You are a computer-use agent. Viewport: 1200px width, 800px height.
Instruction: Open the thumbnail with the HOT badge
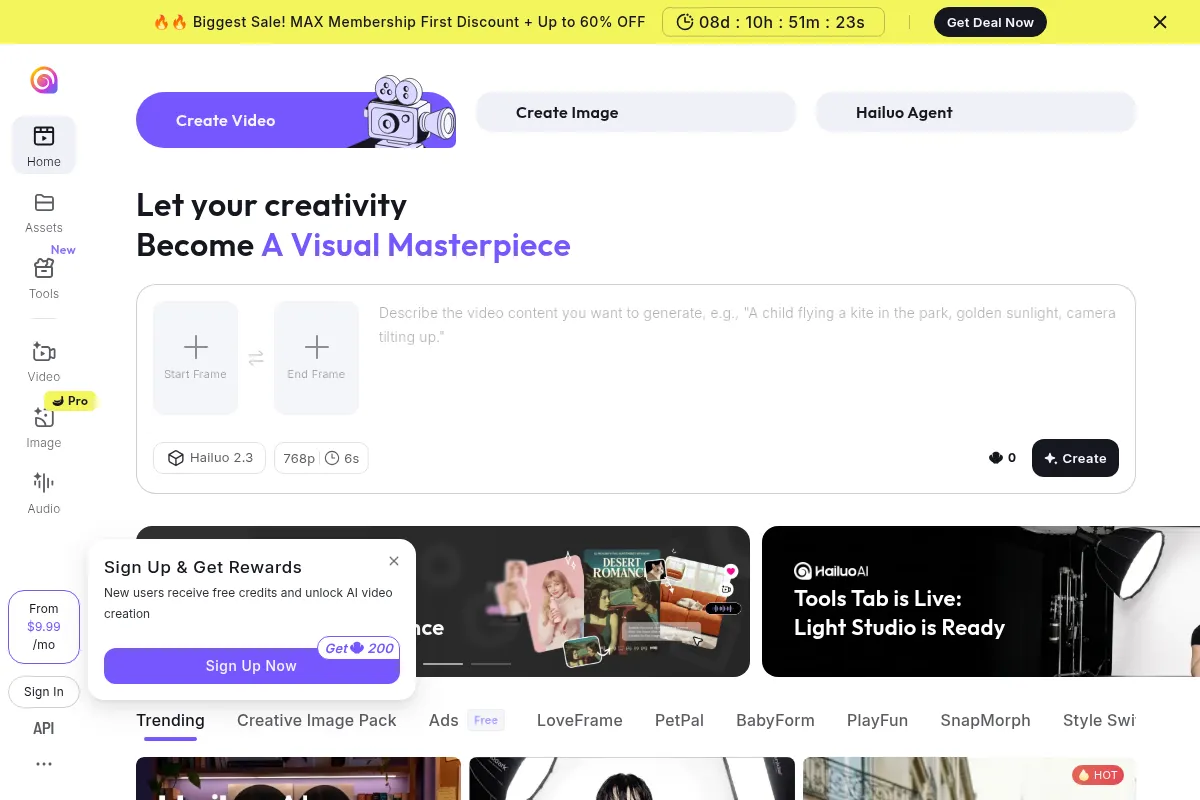969,778
